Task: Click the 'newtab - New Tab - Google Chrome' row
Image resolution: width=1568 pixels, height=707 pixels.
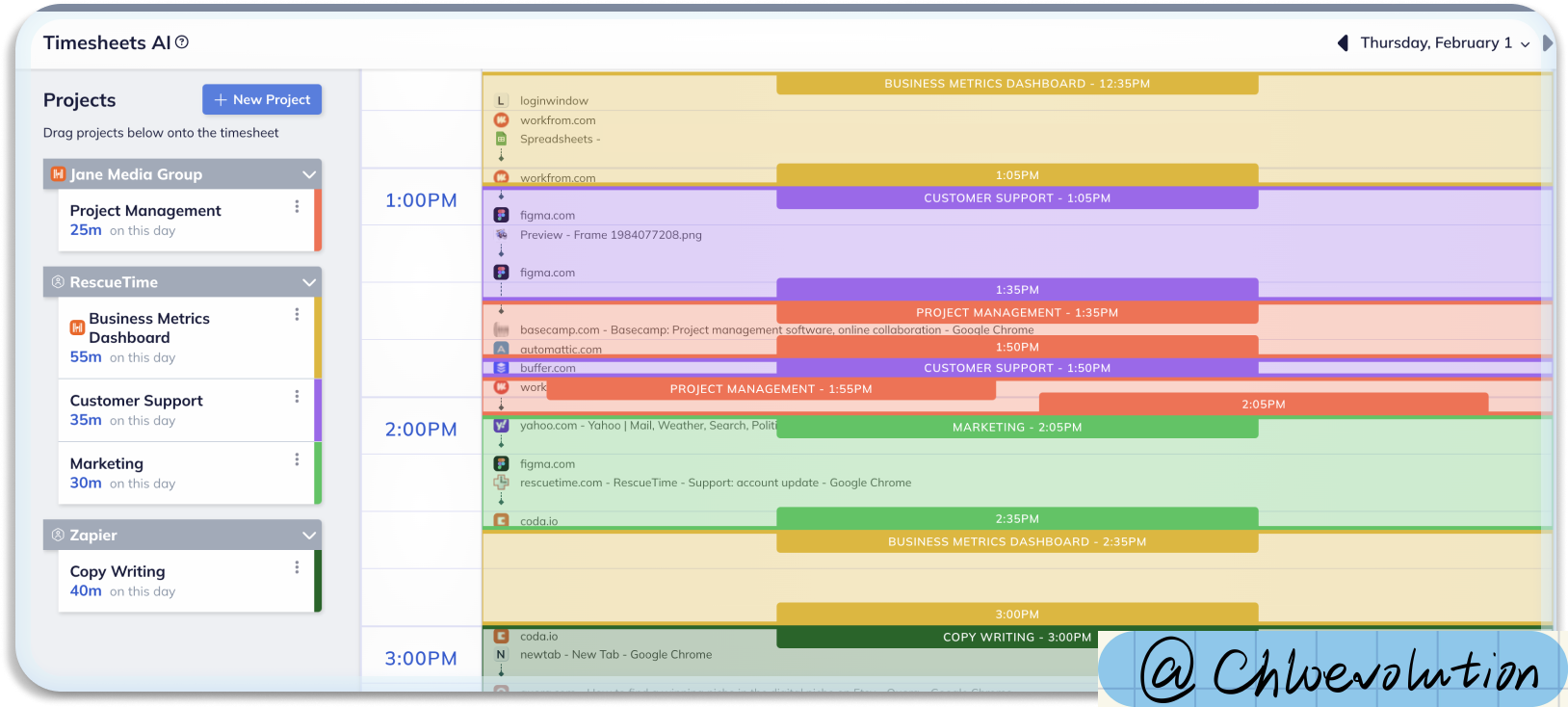Action: (615, 654)
